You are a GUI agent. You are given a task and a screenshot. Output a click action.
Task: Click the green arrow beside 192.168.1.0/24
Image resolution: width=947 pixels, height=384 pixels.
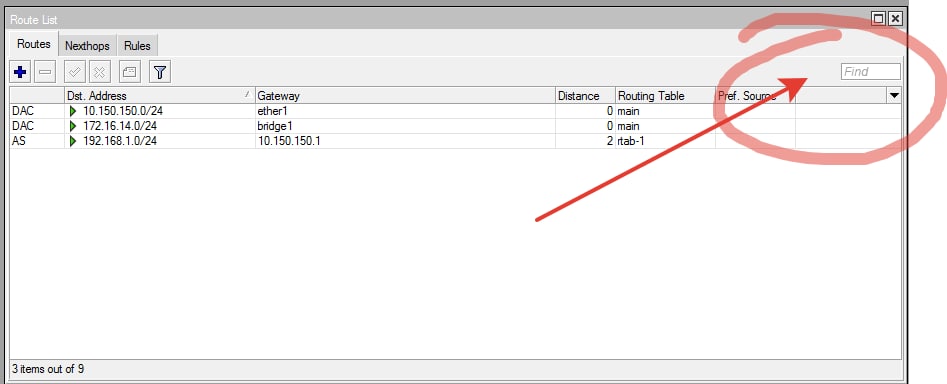pos(73,141)
